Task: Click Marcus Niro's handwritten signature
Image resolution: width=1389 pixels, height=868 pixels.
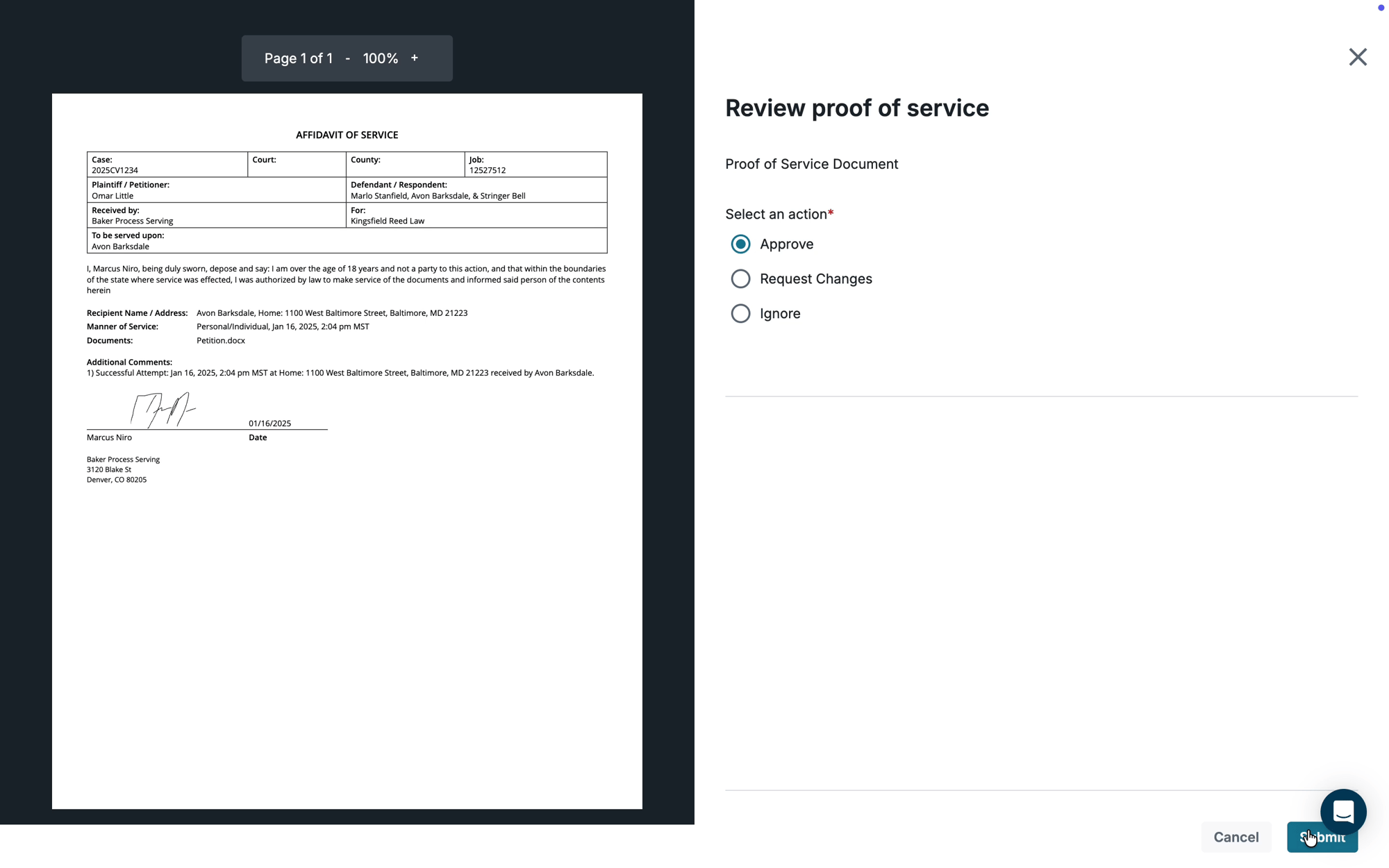Action: [163, 410]
